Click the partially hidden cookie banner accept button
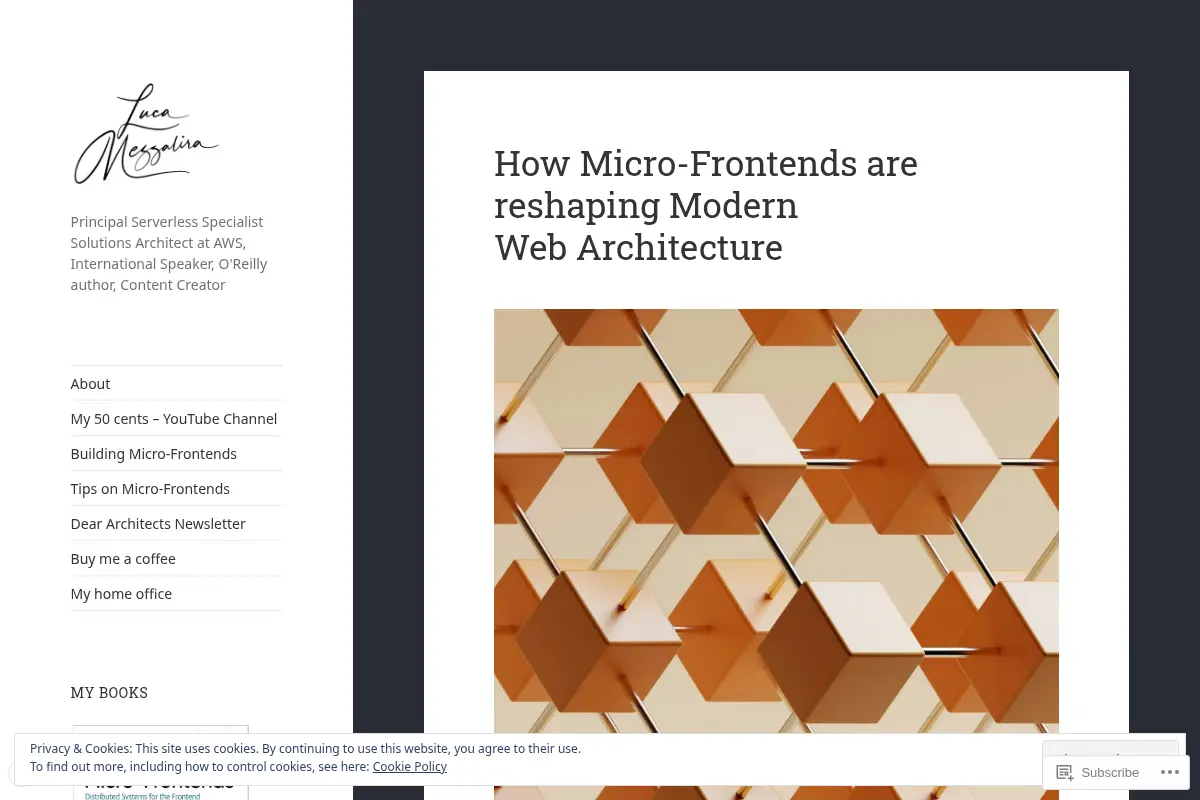This screenshot has height=800, width=1200. (1110, 750)
